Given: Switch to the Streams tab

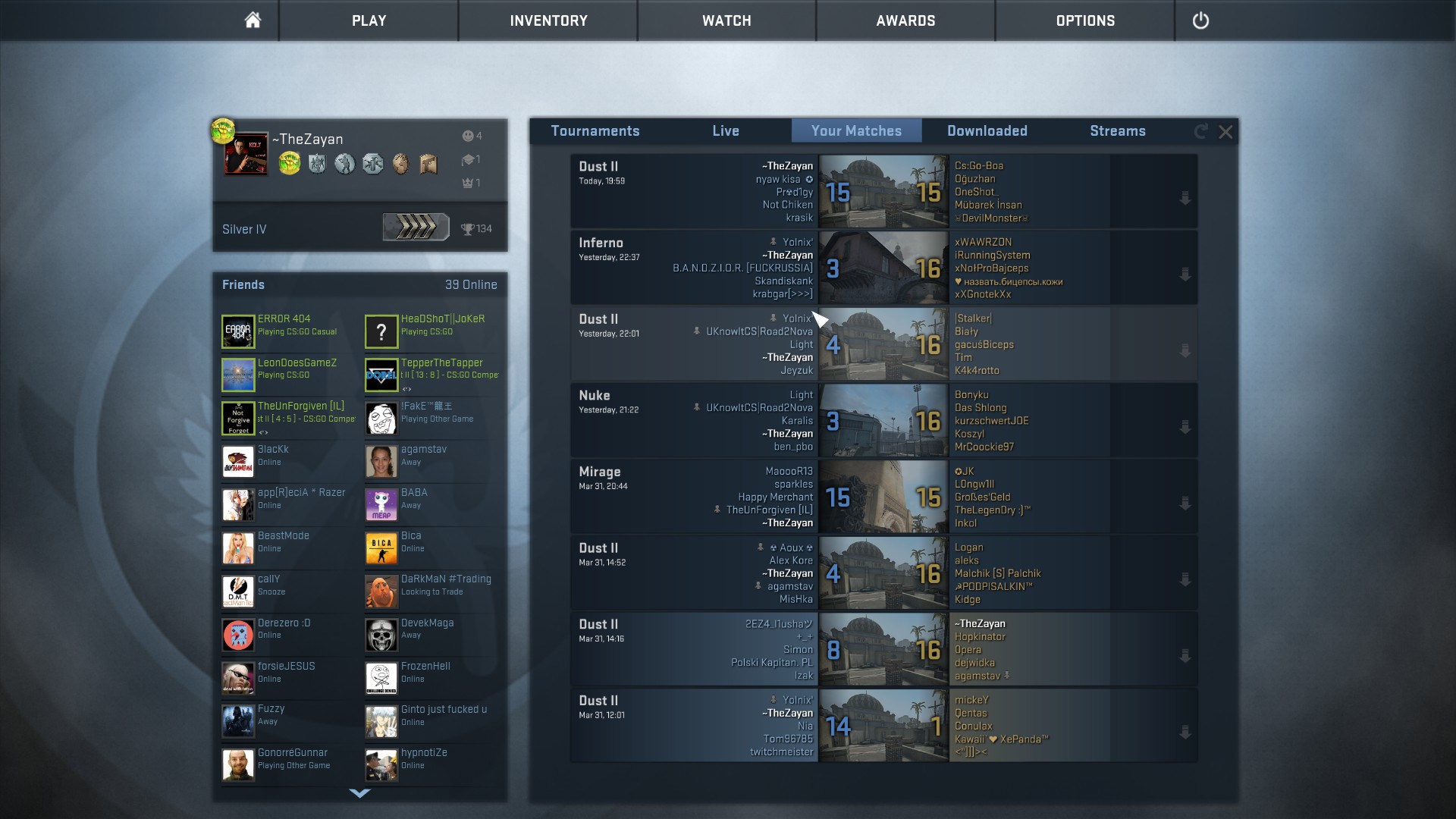Looking at the screenshot, I should coord(1117,131).
